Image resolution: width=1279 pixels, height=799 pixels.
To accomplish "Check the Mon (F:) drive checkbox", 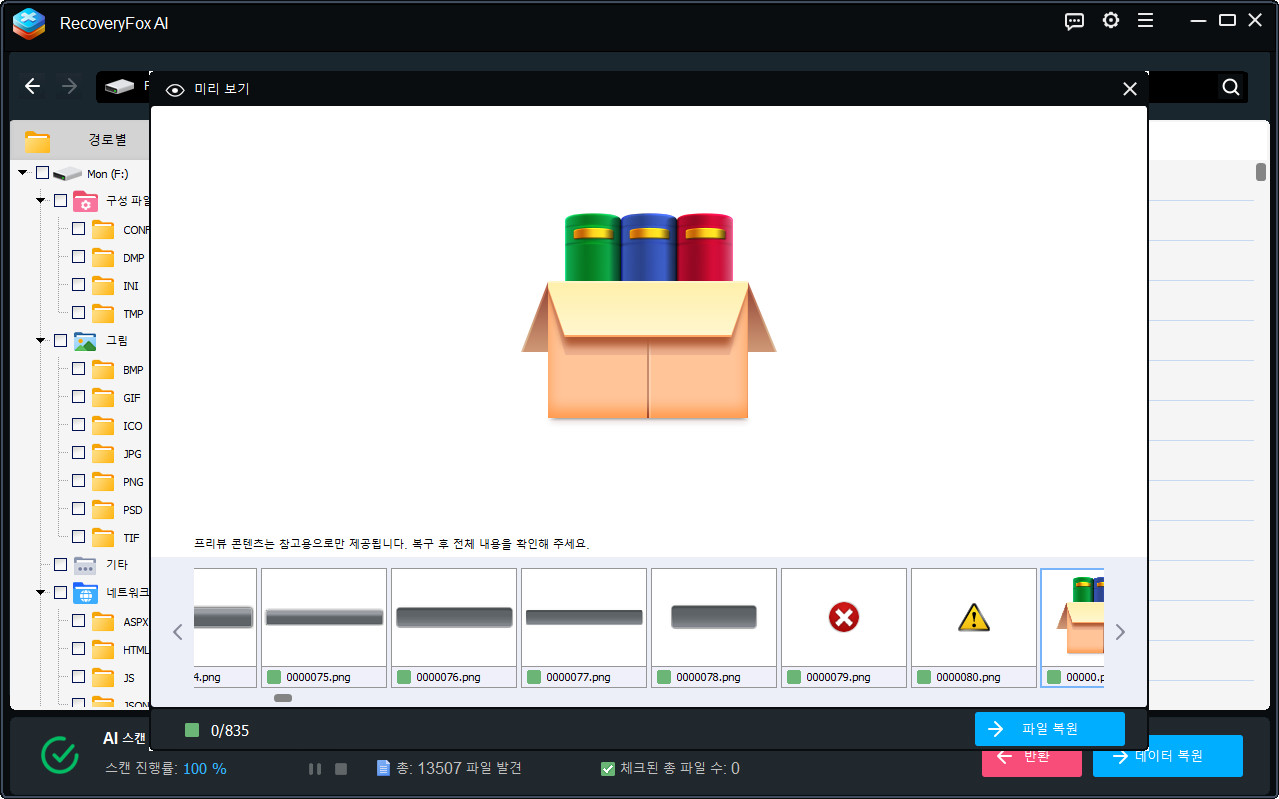I will point(42,173).
